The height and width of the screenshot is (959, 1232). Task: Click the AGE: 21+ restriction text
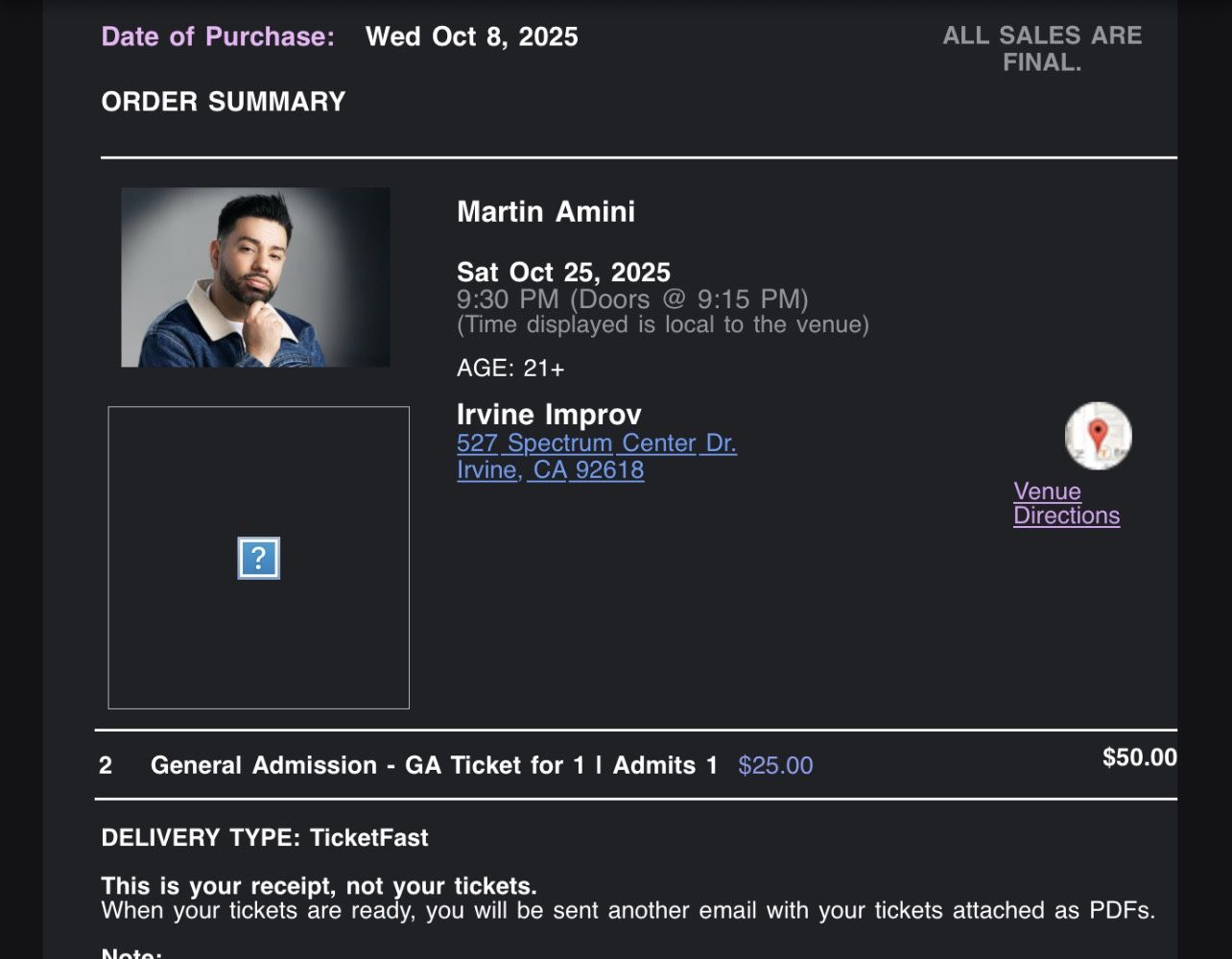510,368
